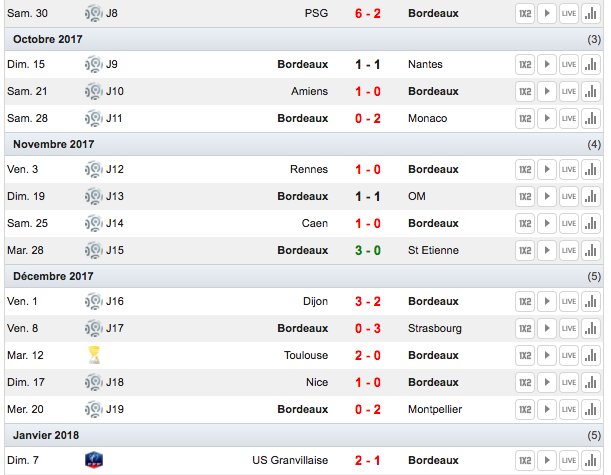The image size is (611, 475).
Task: Click Ligue 1 logo next to J16
Action: tap(94, 301)
